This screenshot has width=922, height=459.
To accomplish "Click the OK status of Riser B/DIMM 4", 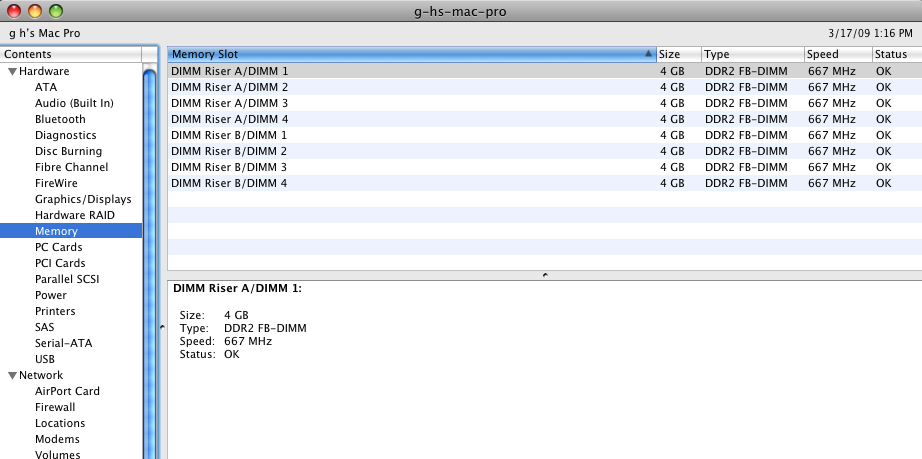I will pos(883,183).
